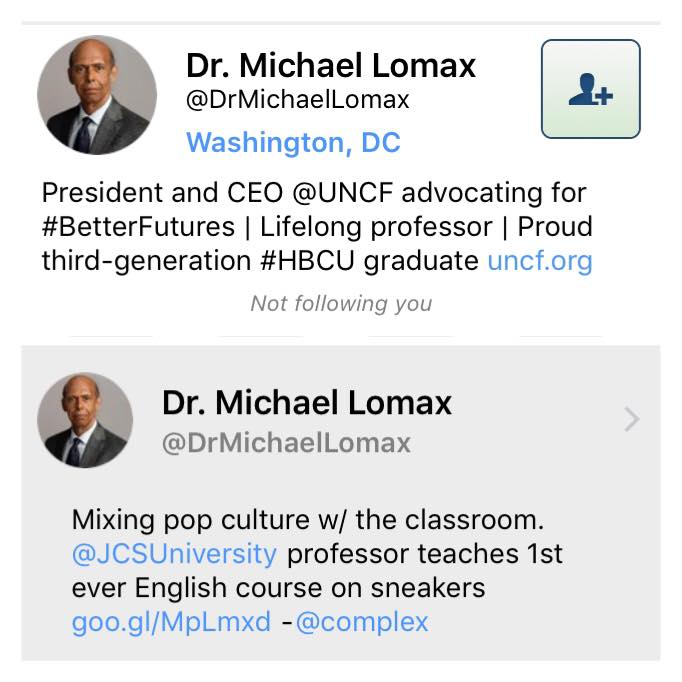Tap the words 'English course on sneakers'
This screenshot has height=682, width=682.
click(310, 588)
